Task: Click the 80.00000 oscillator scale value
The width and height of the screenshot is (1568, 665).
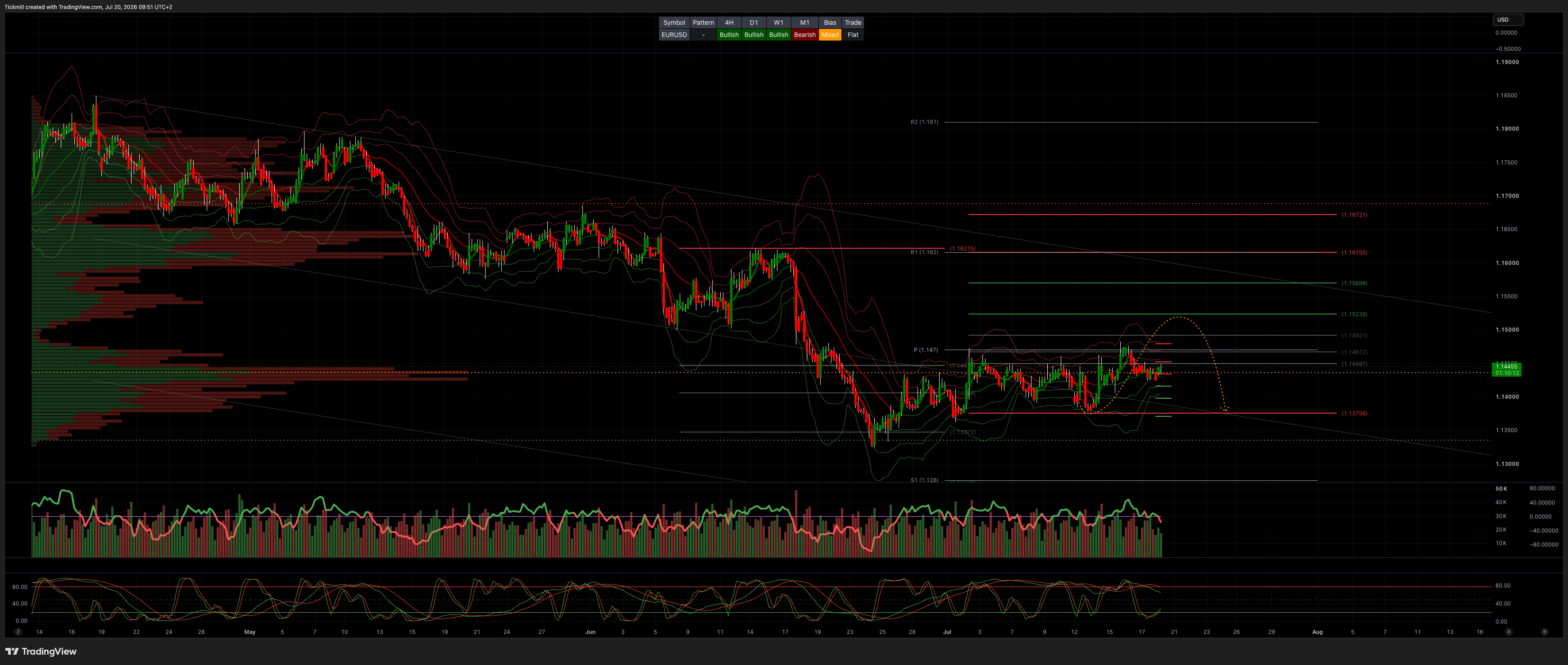Action: [x=1542, y=488]
